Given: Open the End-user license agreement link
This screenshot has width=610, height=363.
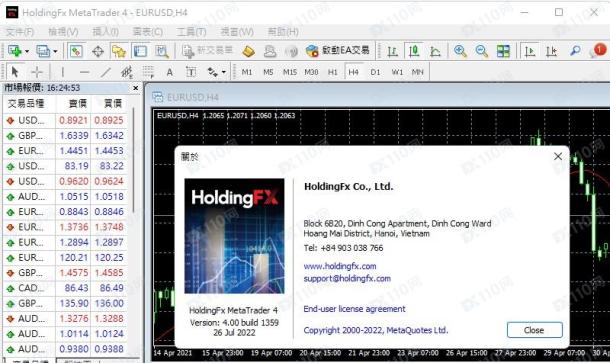Looking at the screenshot, I should click(354, 309).
